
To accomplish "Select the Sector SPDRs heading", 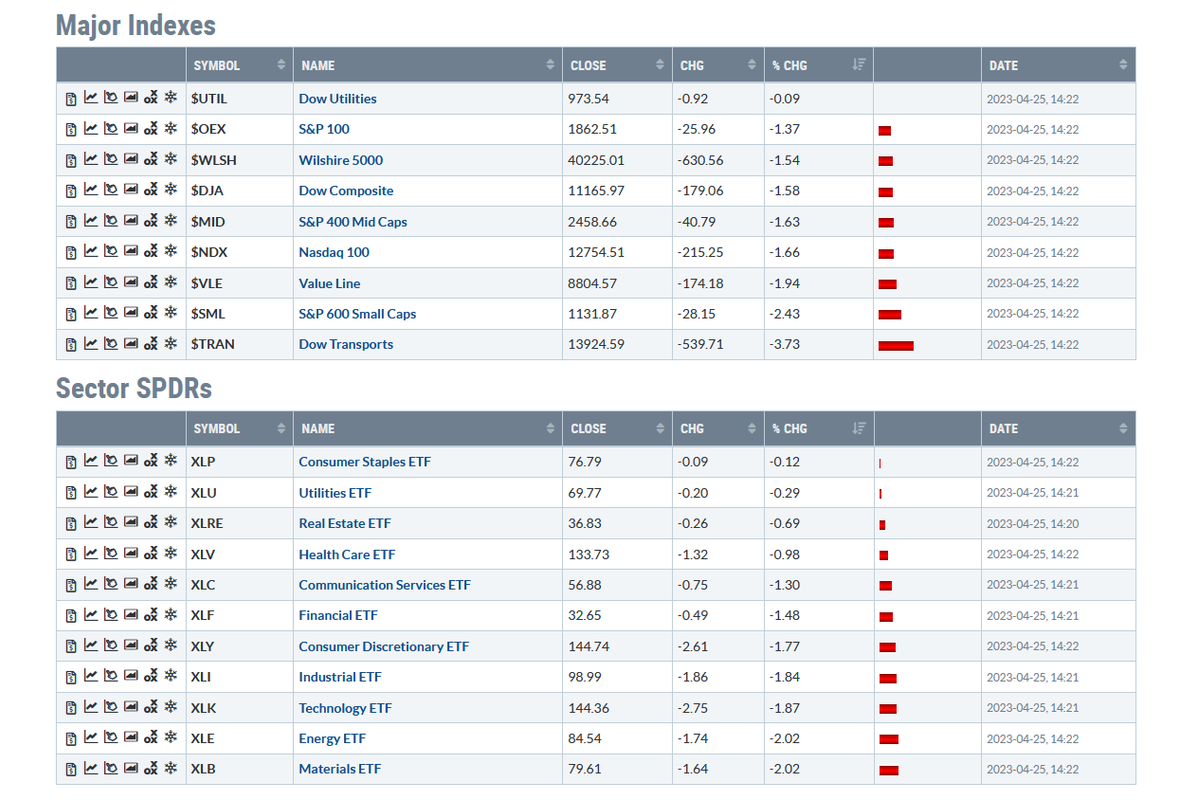I will [134, 389].
